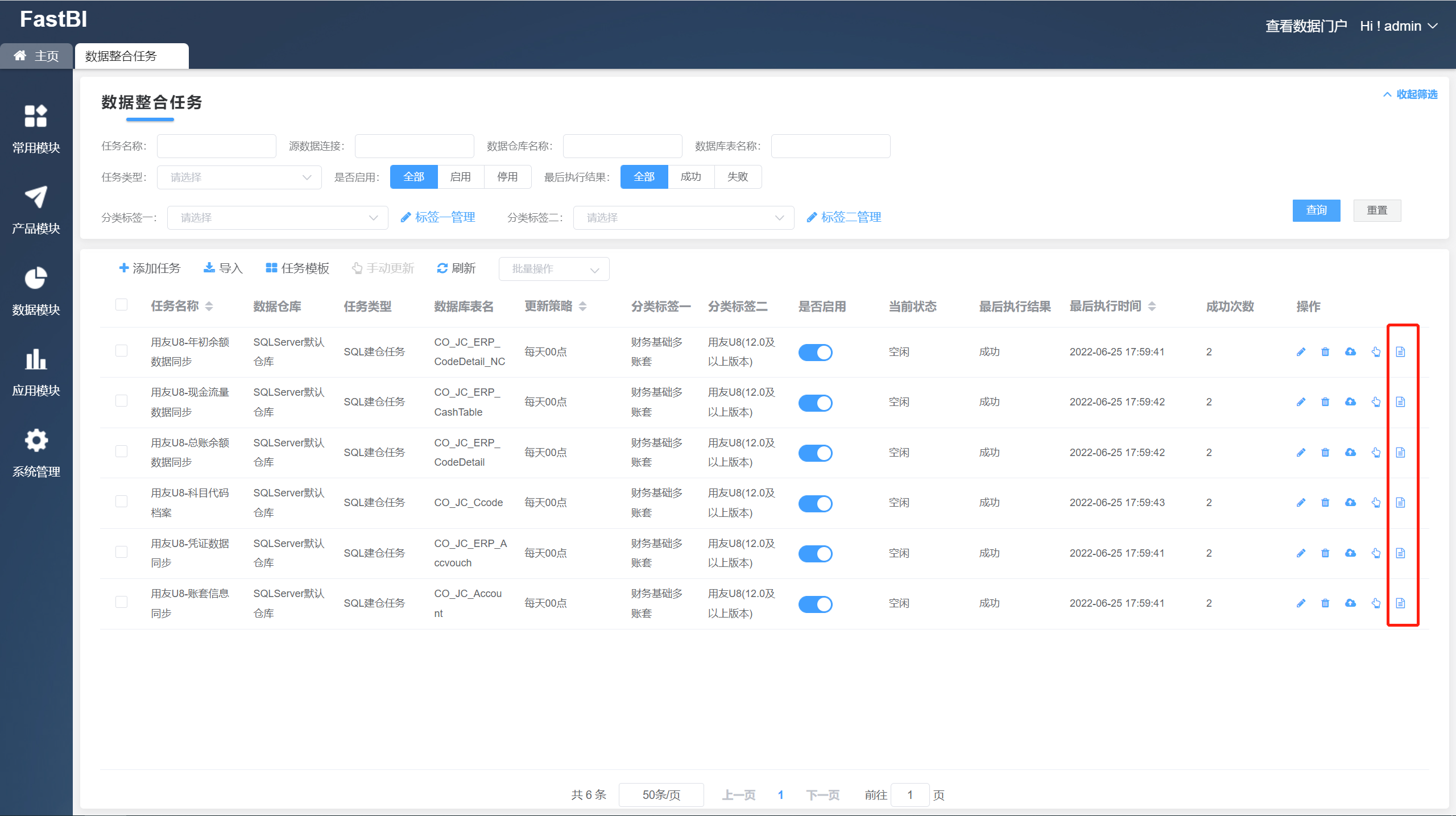Image resolution: width=1456 pixels, height=816 pixels.
Task: Click manual run hand icon for 用友U8-科目代码档案
Action: point(1376,503)
